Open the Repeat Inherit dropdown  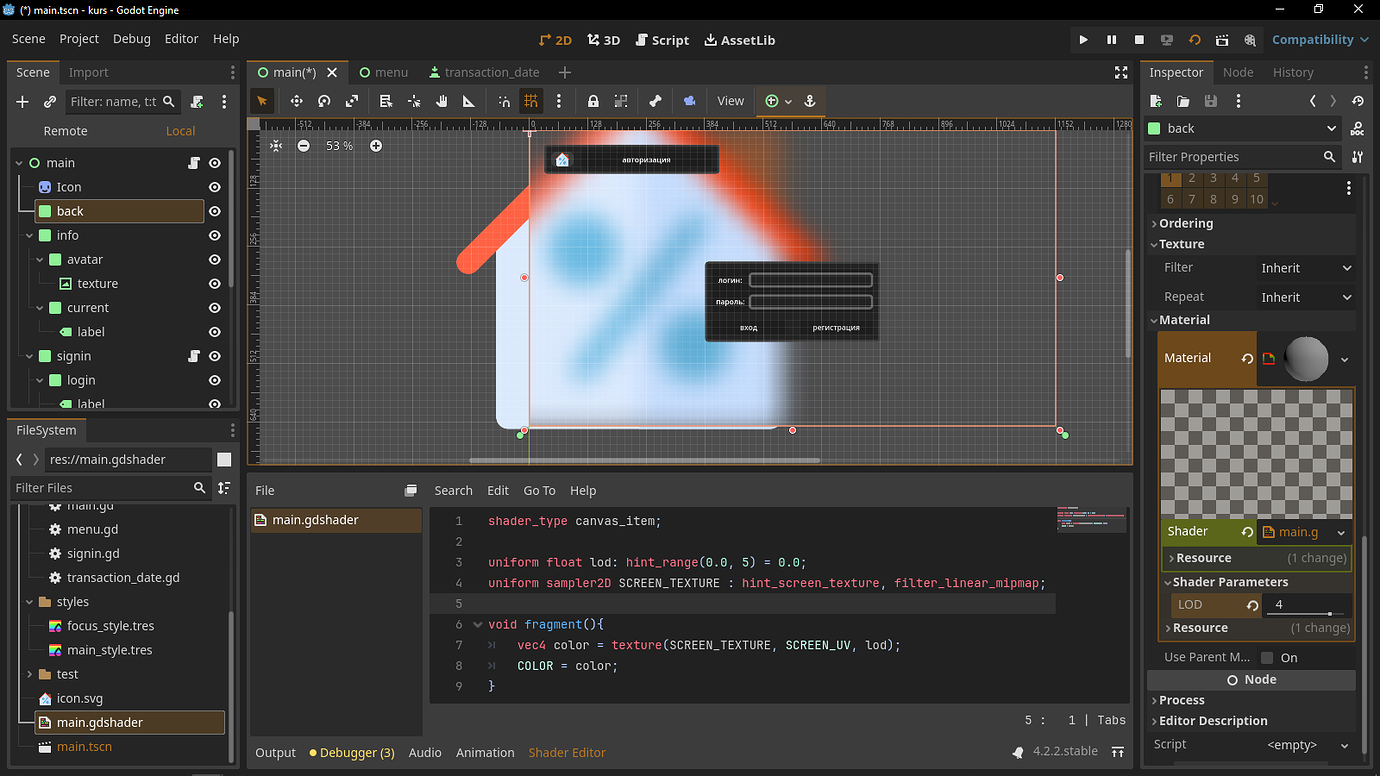1306,297
